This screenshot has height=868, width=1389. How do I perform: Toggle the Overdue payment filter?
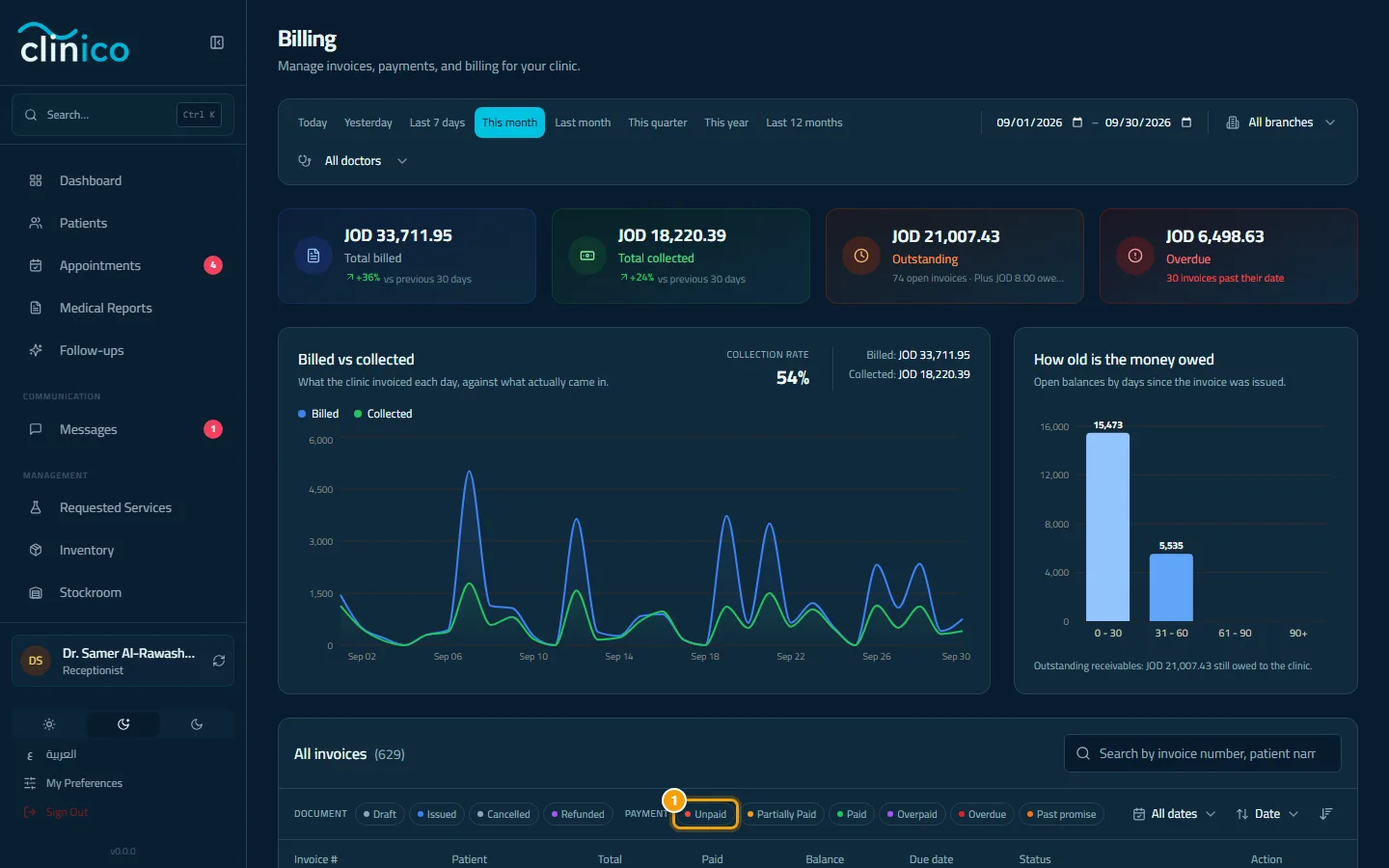[982, 814]
